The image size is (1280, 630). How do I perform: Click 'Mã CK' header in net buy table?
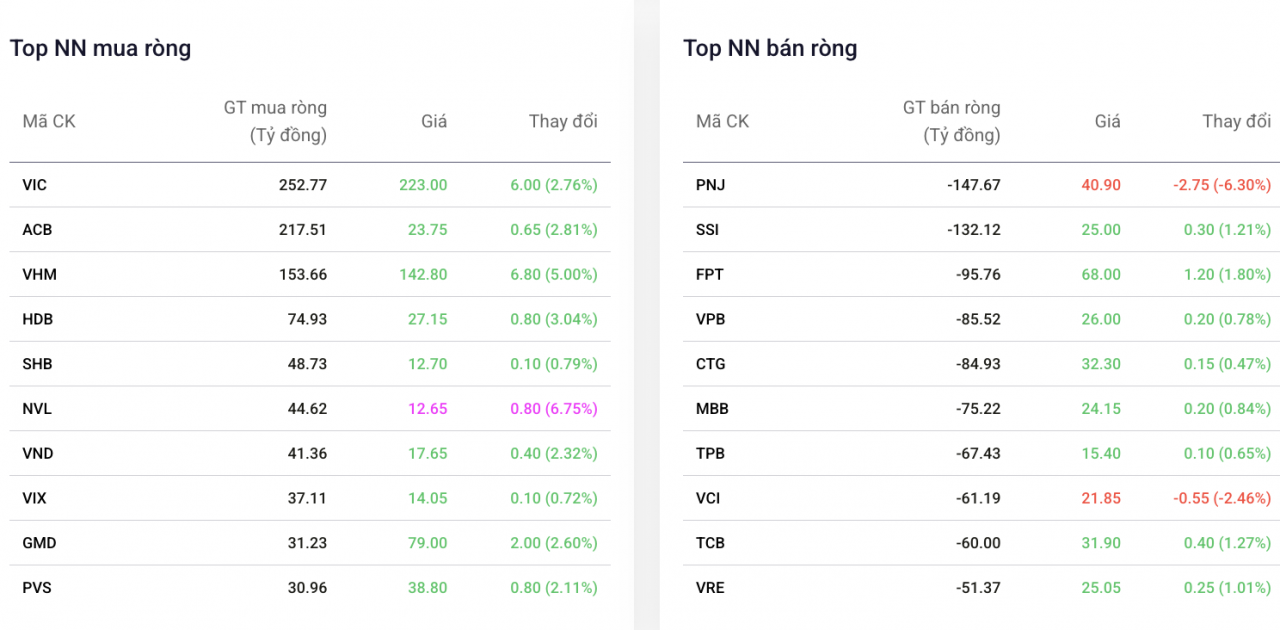[x=49, y=121]
